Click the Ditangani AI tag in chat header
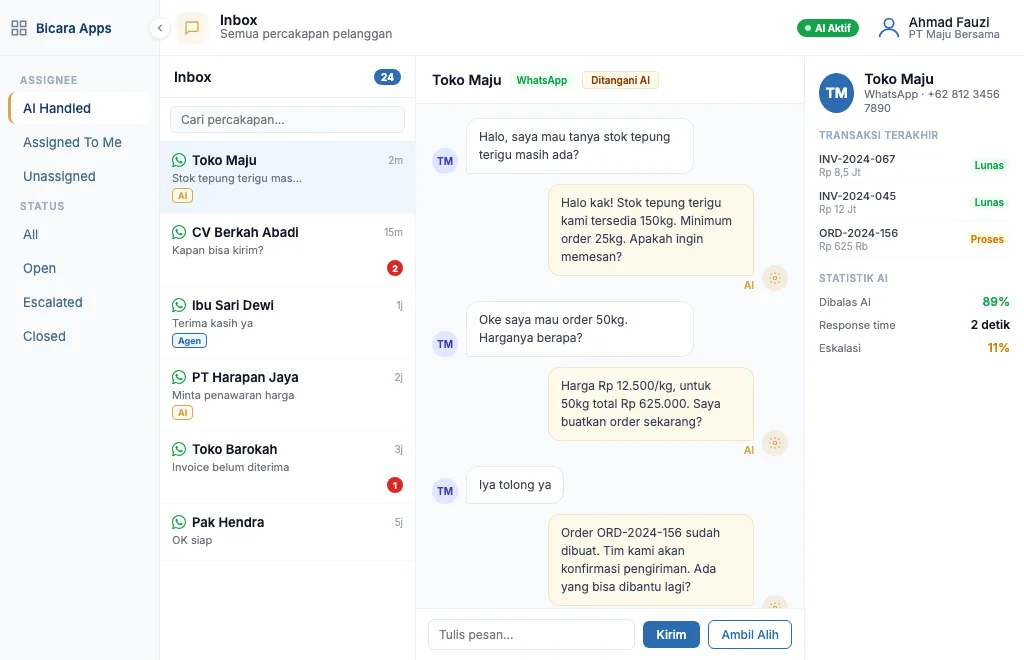Viewport: 1024px width, 660px height. point(620,80)
